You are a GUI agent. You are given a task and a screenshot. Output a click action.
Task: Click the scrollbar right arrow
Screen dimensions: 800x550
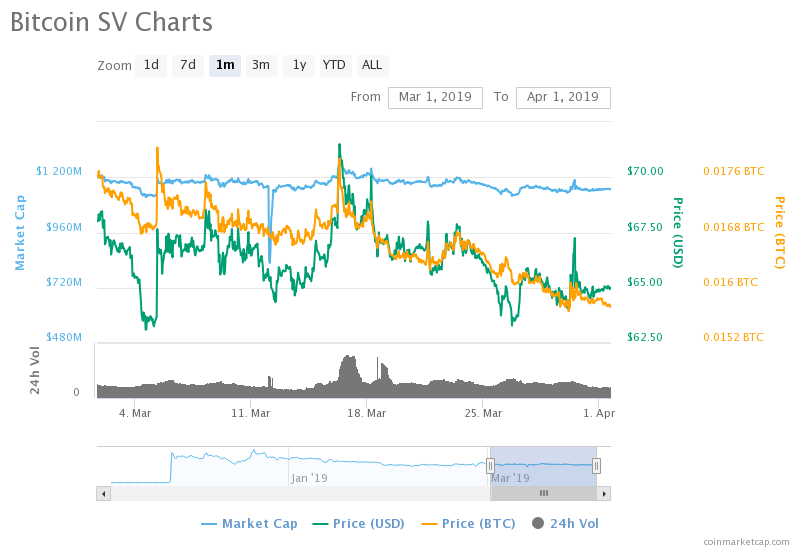(604, 493)
